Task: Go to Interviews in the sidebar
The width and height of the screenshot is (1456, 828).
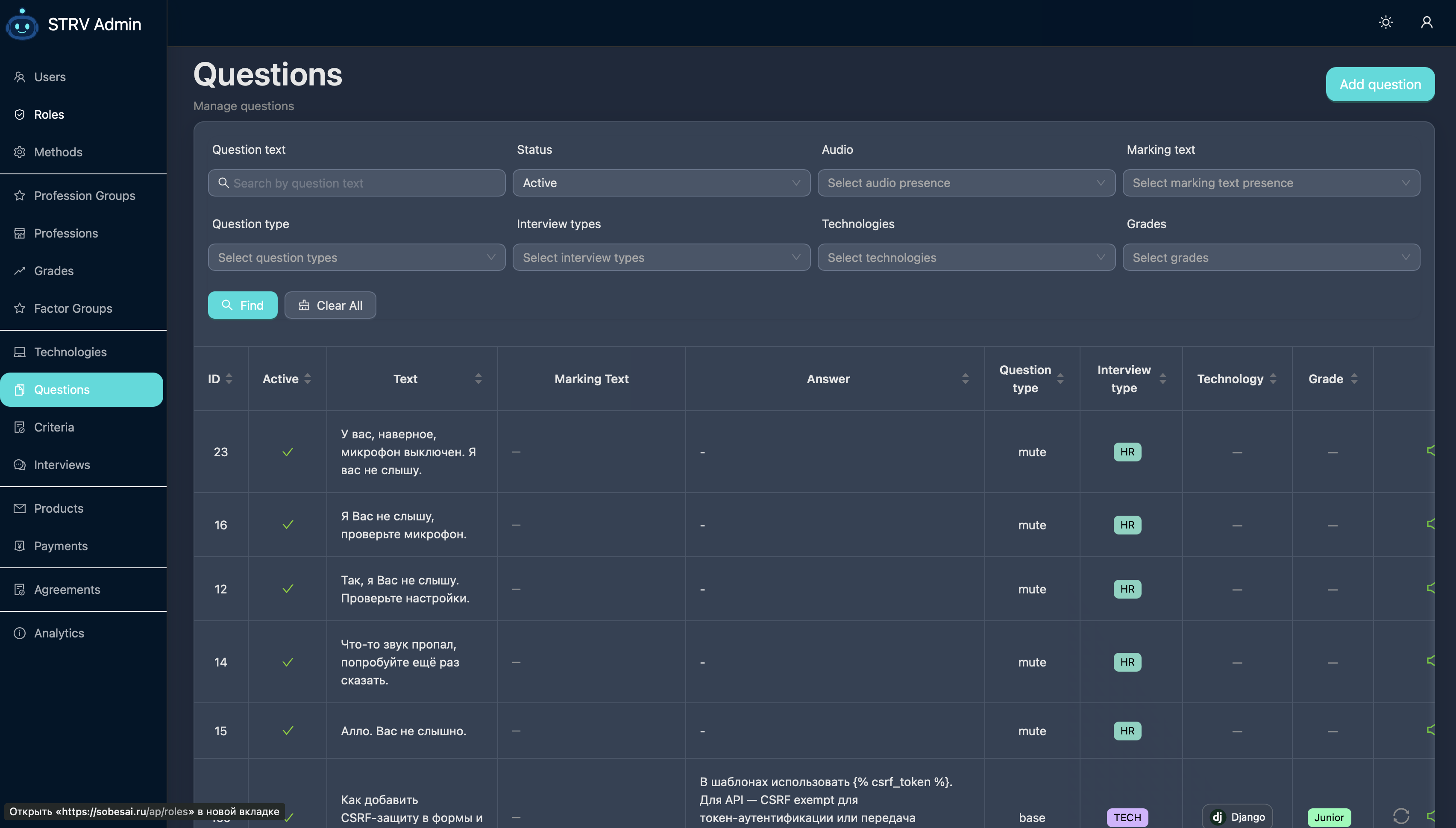Action: tap(62, 464)
